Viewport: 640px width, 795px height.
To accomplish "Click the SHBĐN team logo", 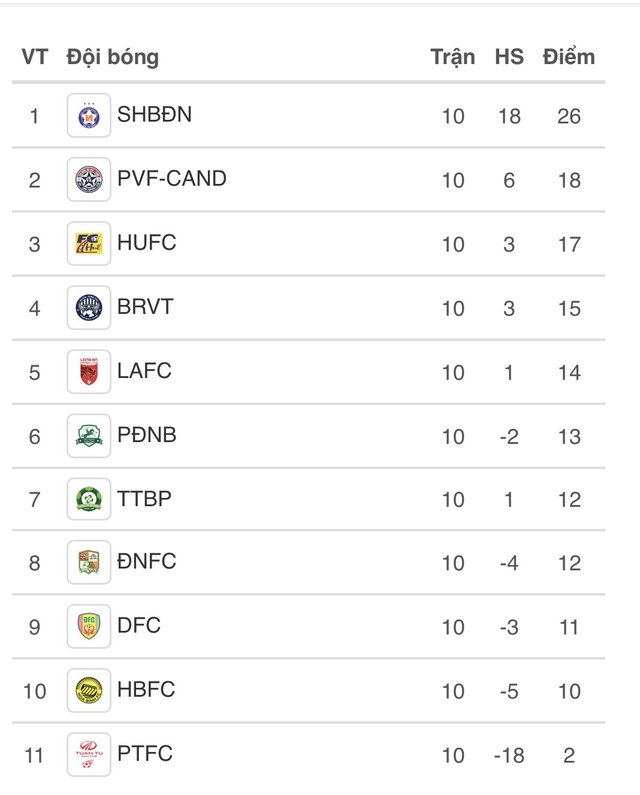I will click(x=89, y=116).
